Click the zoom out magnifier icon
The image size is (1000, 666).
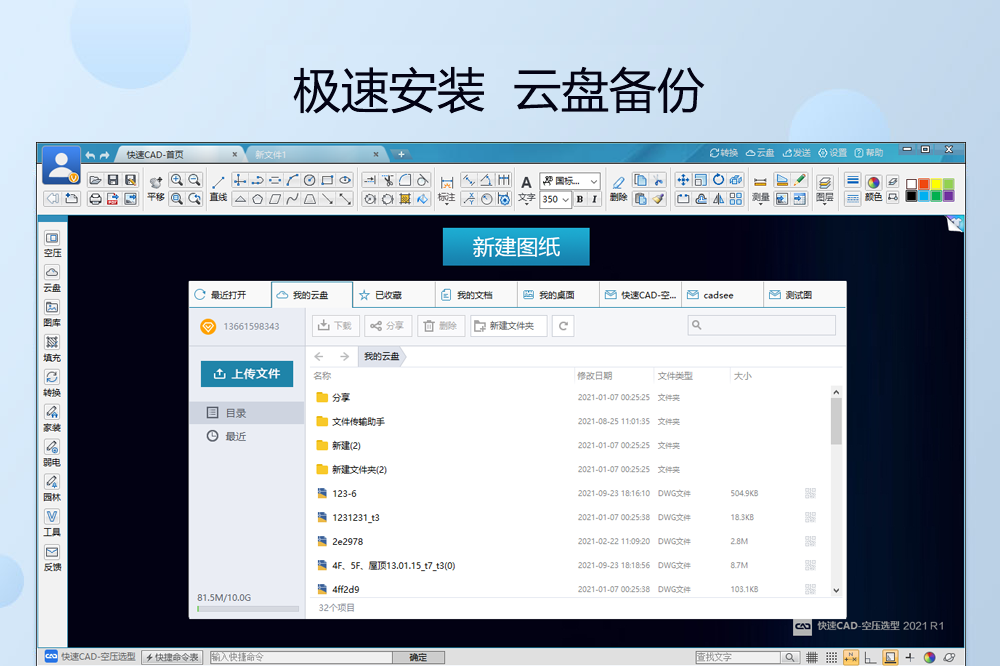195,181
